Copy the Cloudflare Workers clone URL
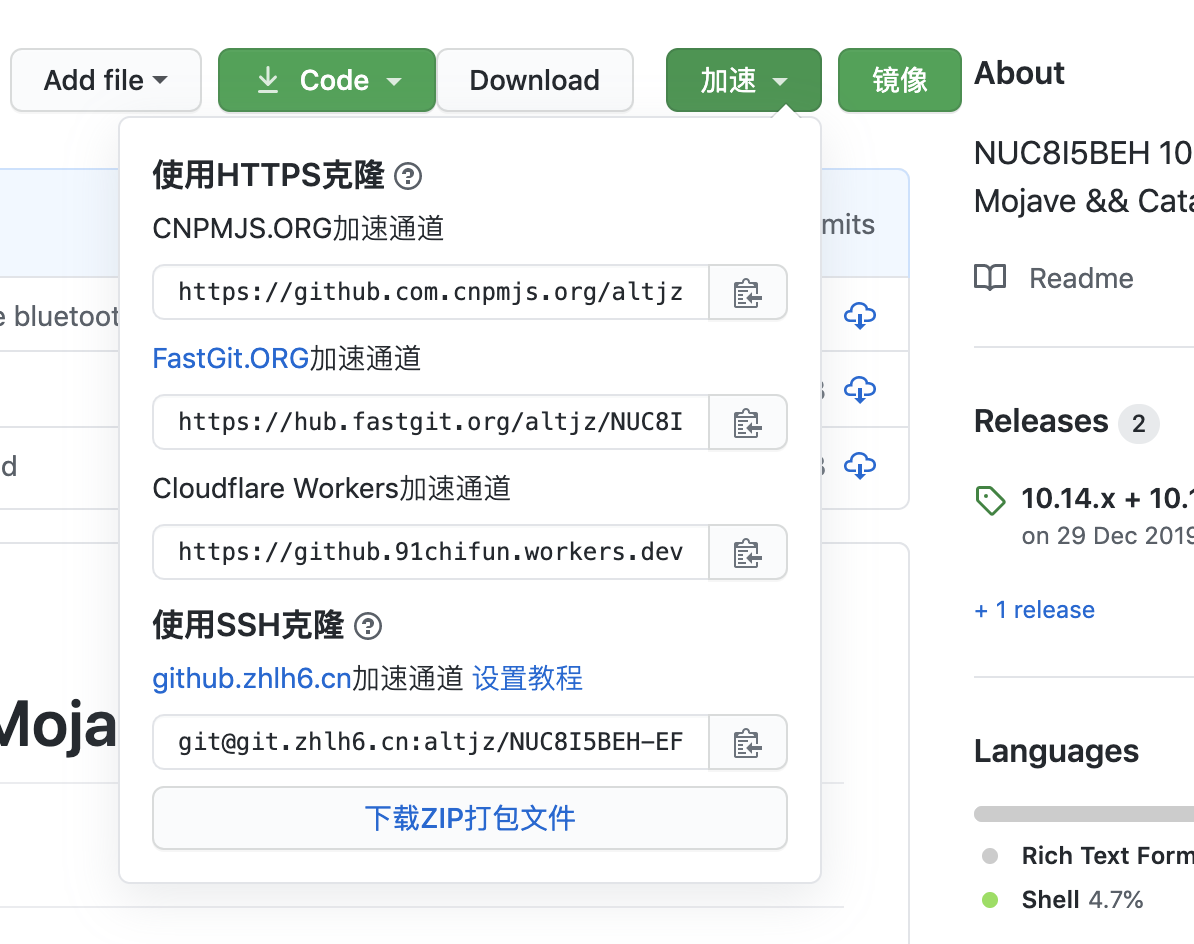Image resolution: width=1194 pixels, height=944 pixels. coord(747,553)
